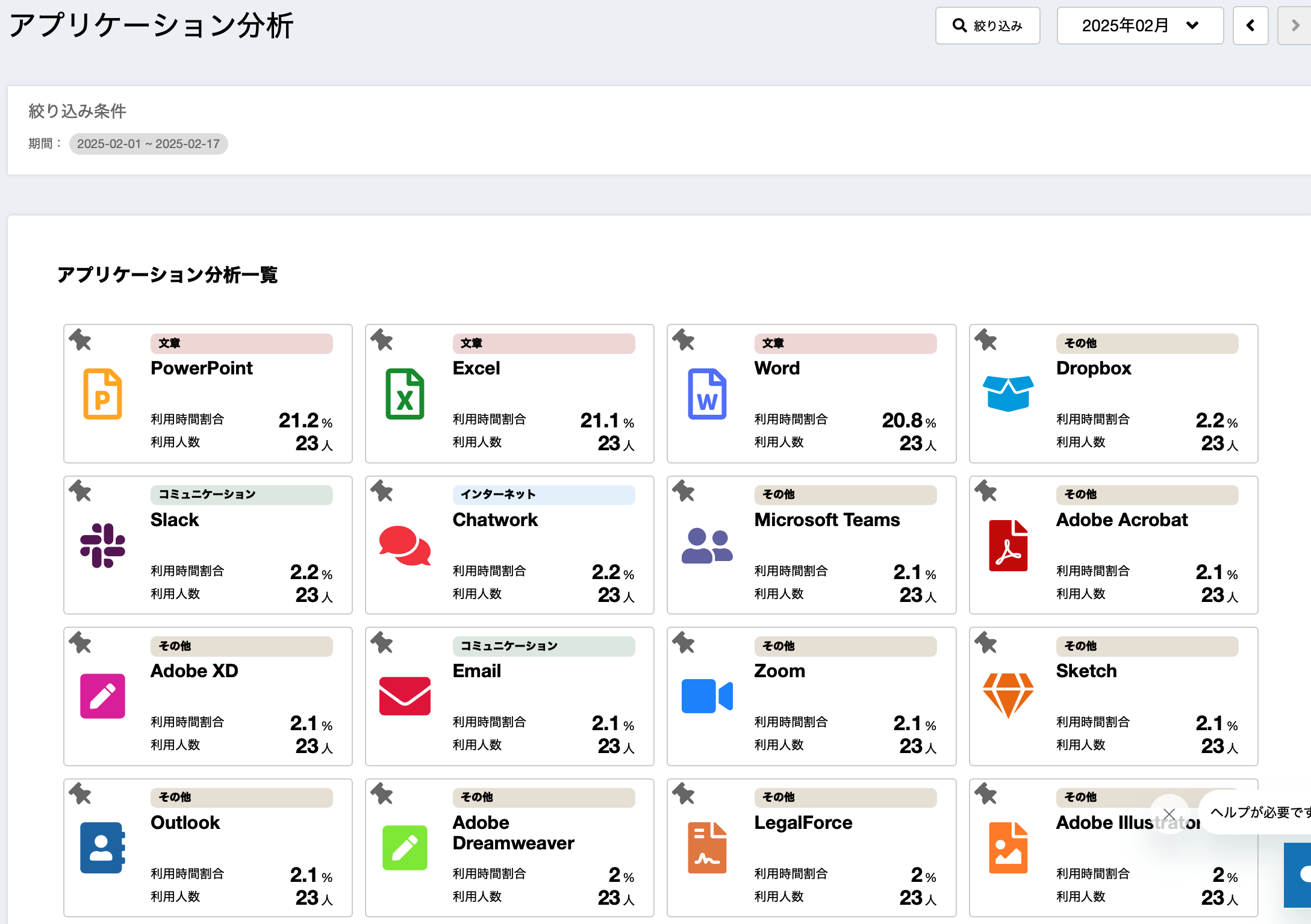Click the Adobe XD app name

click(x=195, y=671)
